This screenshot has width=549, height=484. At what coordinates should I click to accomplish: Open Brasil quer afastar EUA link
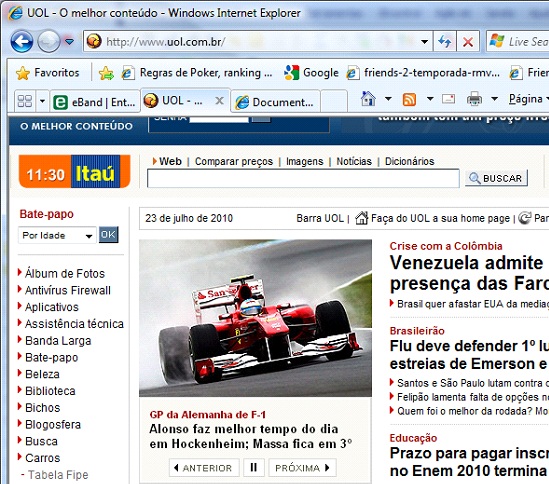click(x=473, y=304)
